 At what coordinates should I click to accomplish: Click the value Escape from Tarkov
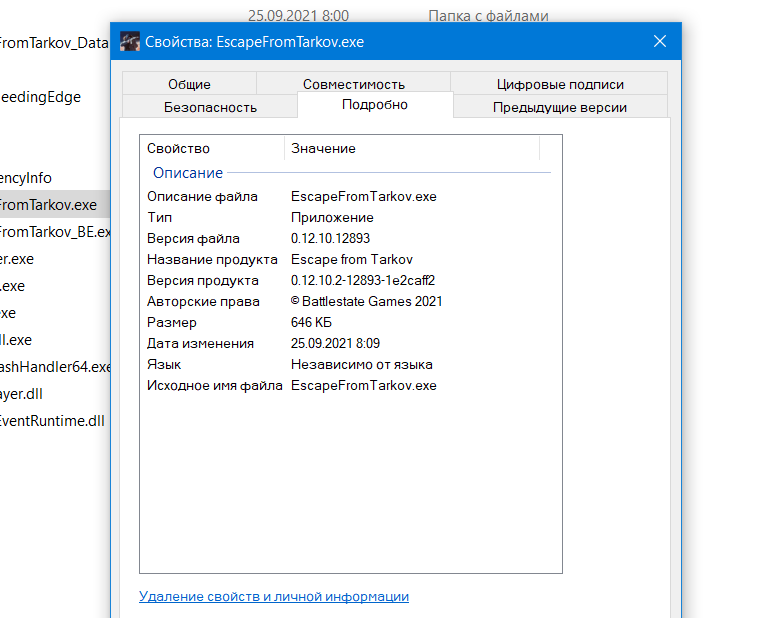[352, 259]
